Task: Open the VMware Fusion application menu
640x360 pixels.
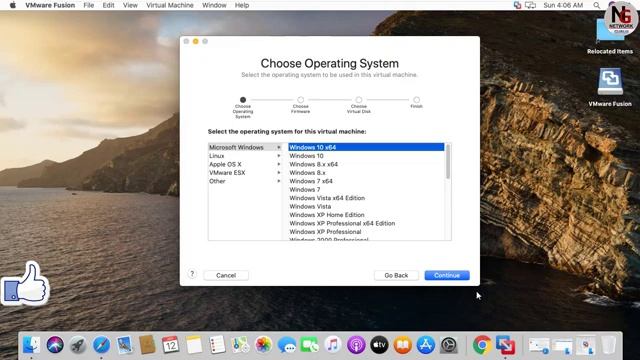Action: click(50, 5)
